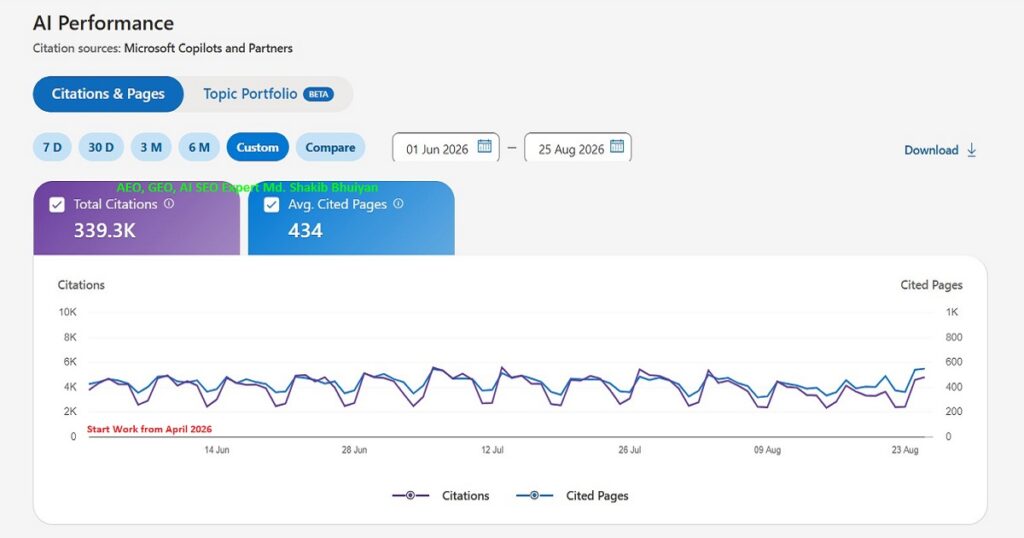Click the Download link
Viewport: 1024px width, 538px height.
(x=940, y=150)
